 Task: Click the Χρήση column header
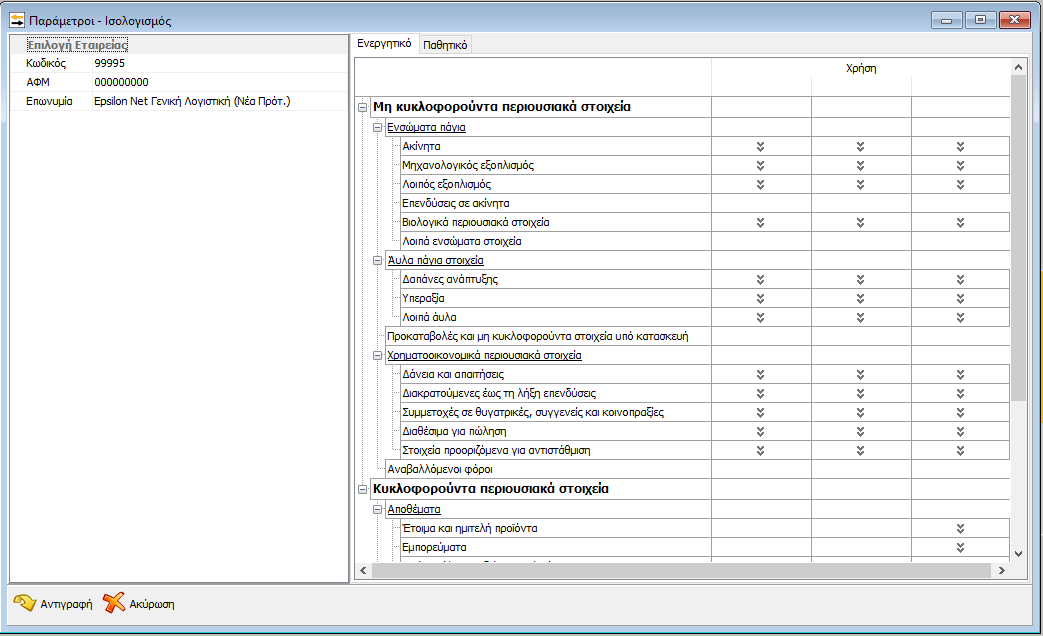pyautogui.click(x=861, y=68)
